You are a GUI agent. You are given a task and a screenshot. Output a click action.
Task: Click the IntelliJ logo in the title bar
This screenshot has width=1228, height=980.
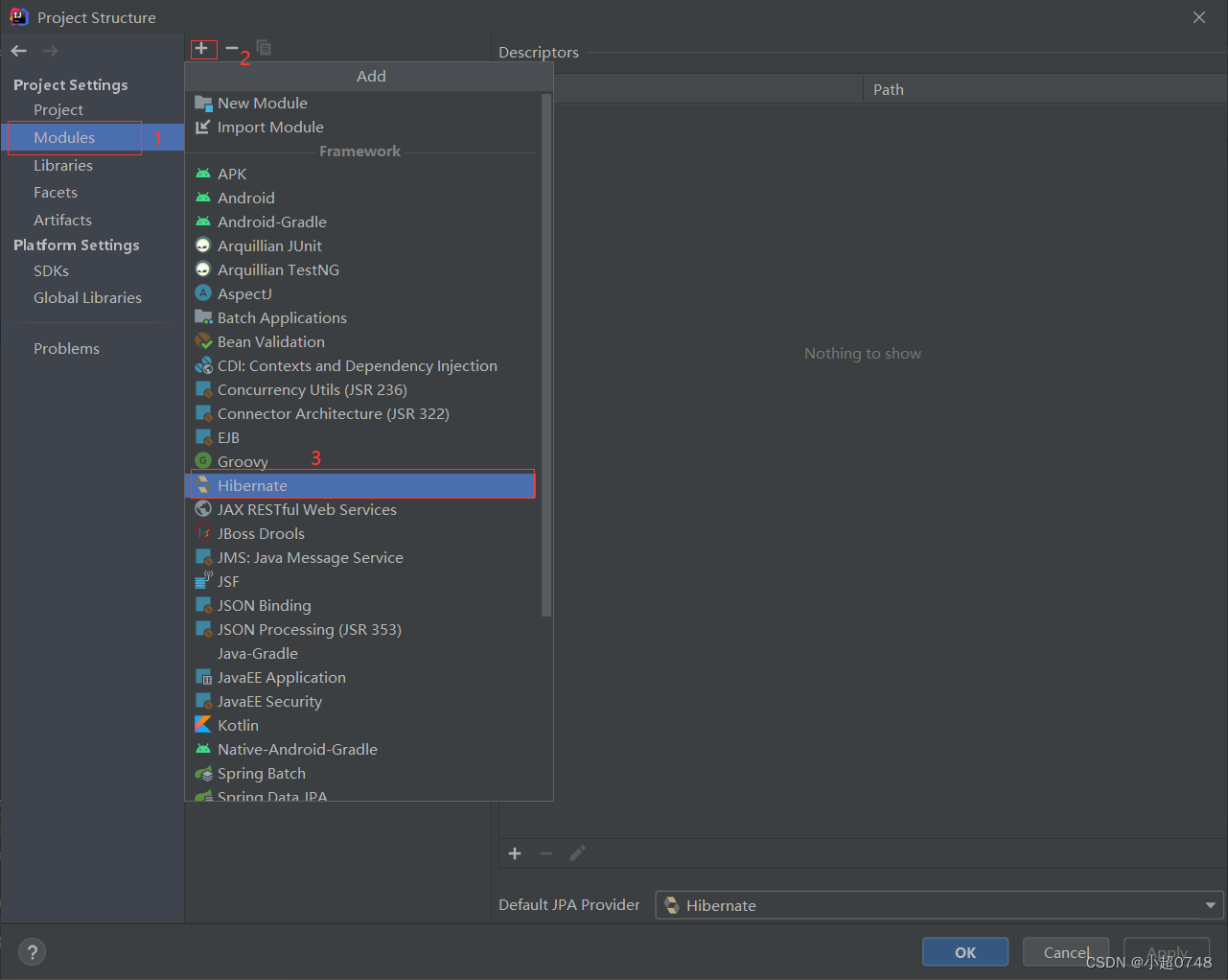18,17
